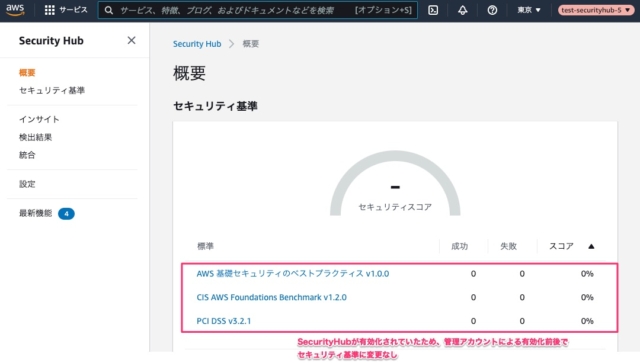This screenshot has width=640, height=363.
Task: Click the 0% score for CIS AWS Foundations
Action: click(587, 297)
